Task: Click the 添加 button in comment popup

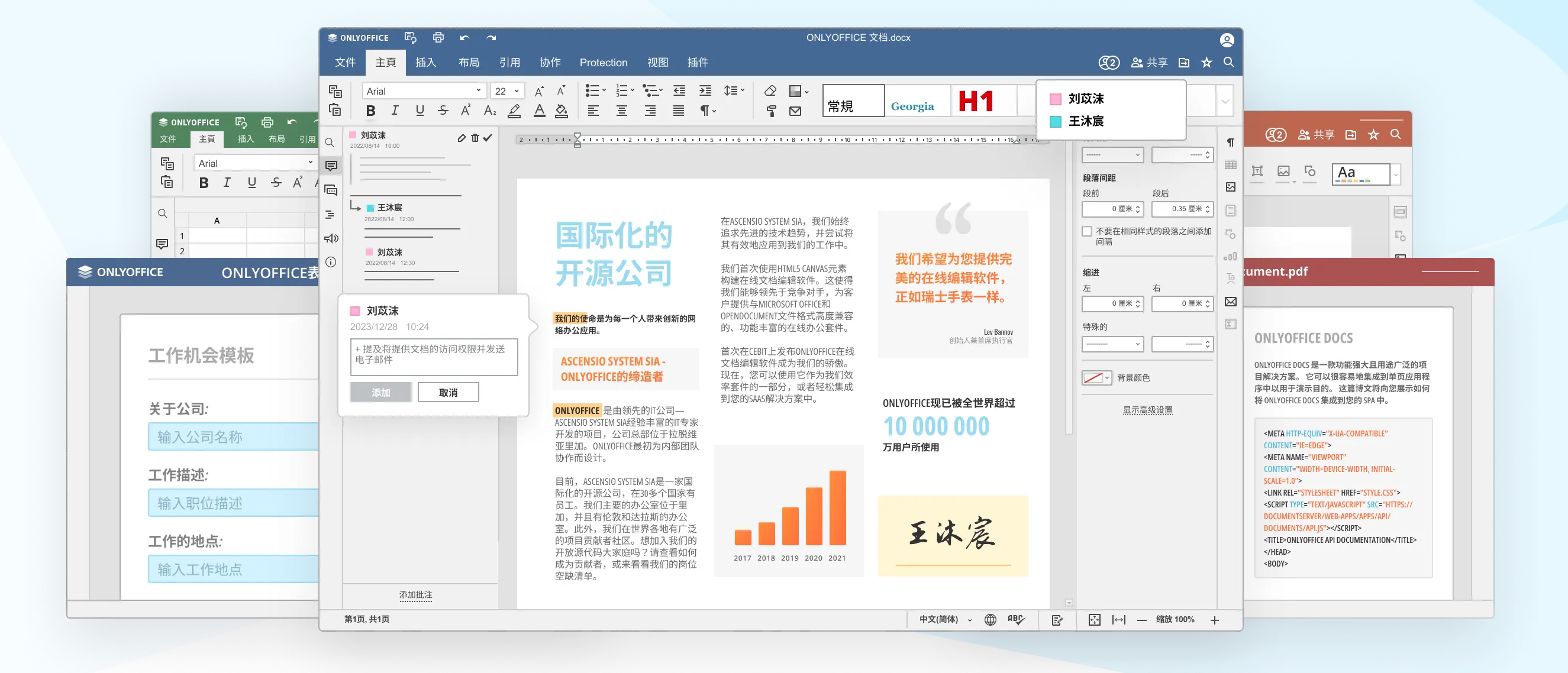Action: point(381,393)
